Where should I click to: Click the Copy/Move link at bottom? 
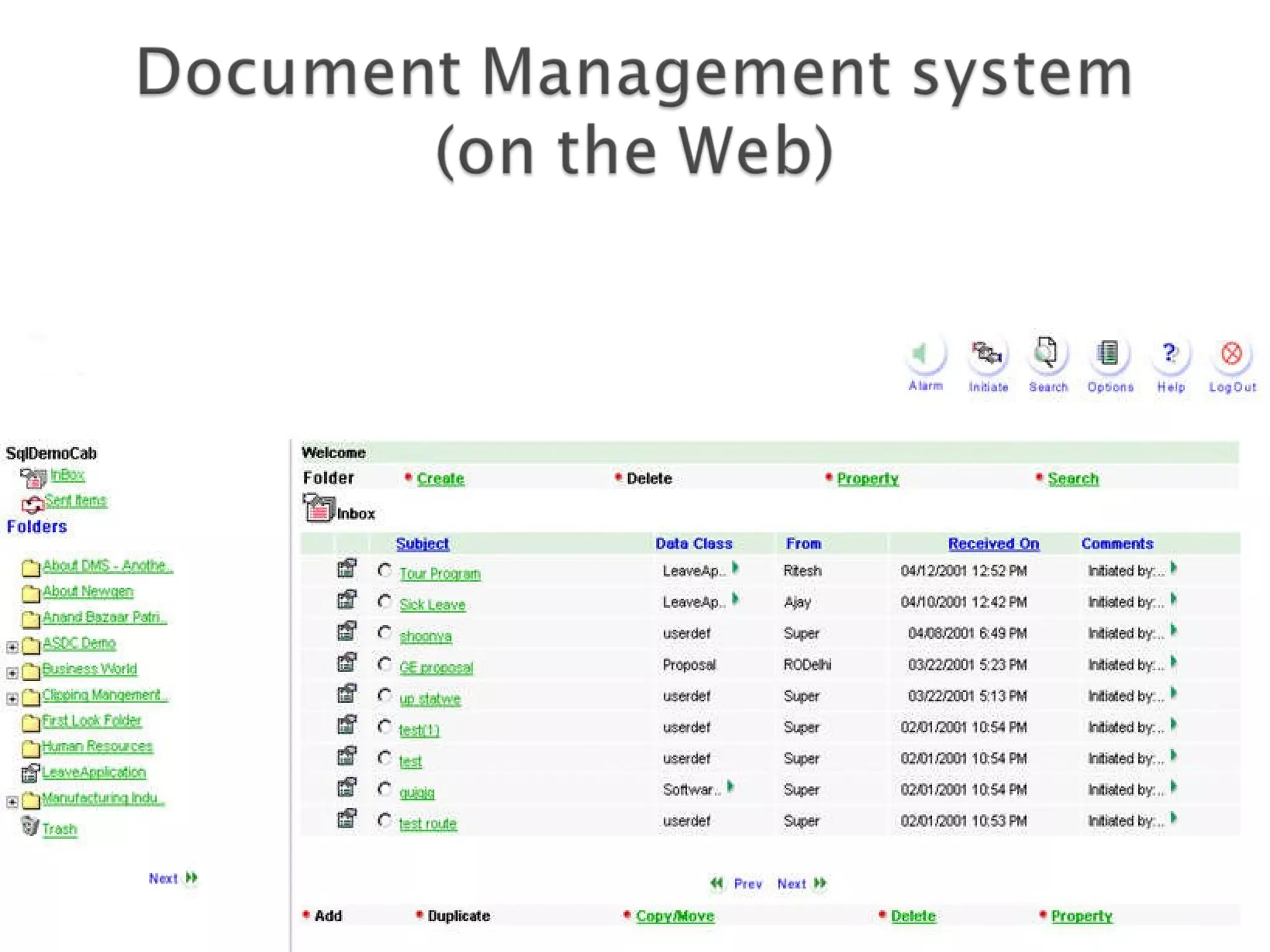click(x=675, y=916)
